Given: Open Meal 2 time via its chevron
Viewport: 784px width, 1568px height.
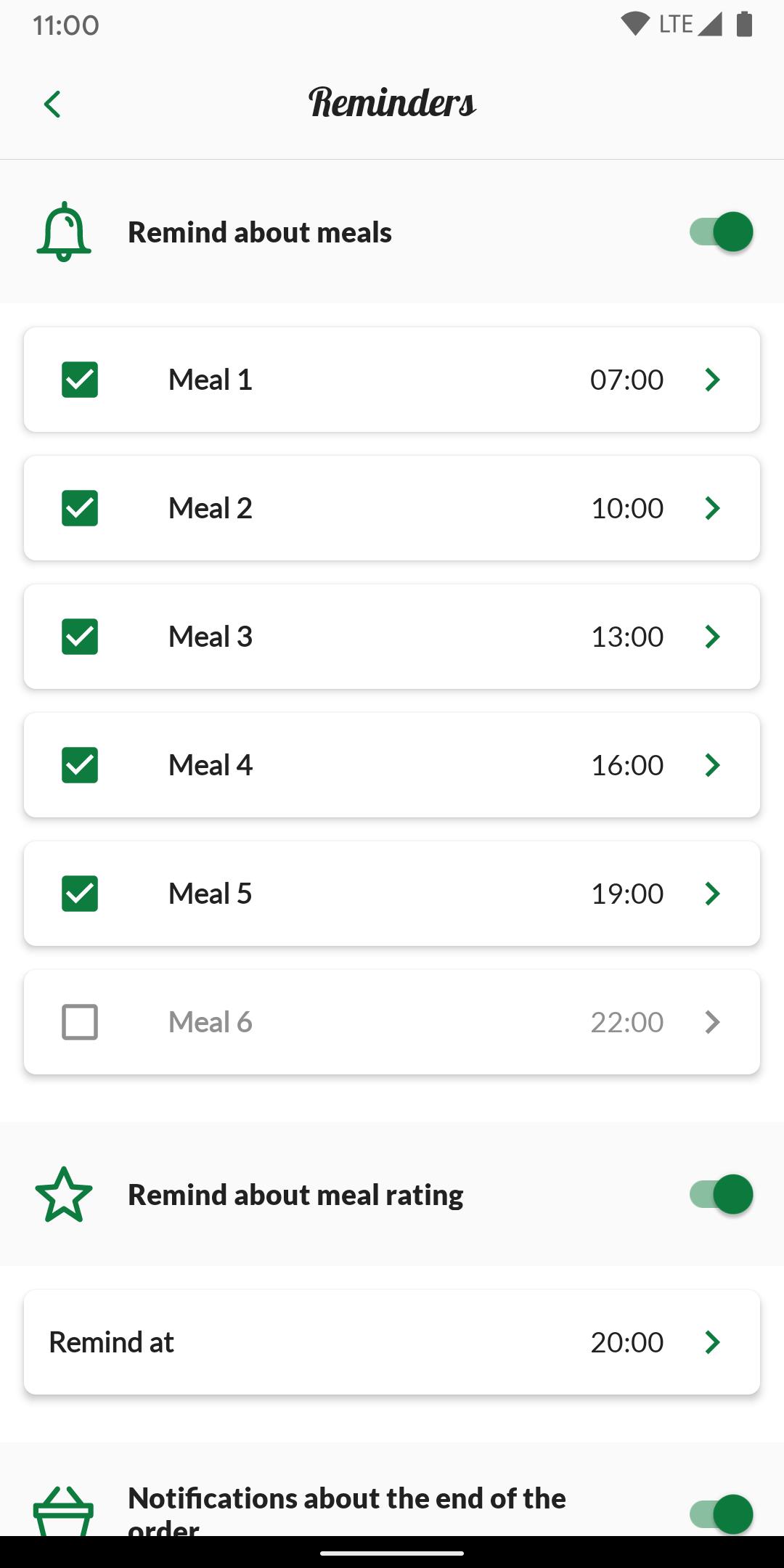Looking at the screenshot, I should pos(713,508).
